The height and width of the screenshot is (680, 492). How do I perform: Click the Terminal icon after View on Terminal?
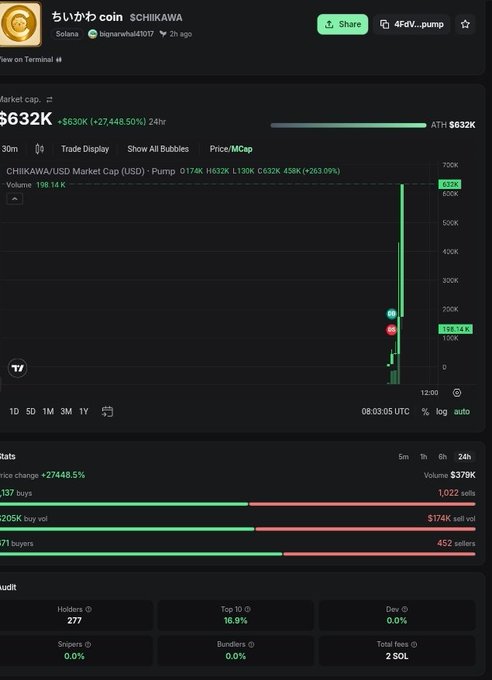[x=59, y=60]
